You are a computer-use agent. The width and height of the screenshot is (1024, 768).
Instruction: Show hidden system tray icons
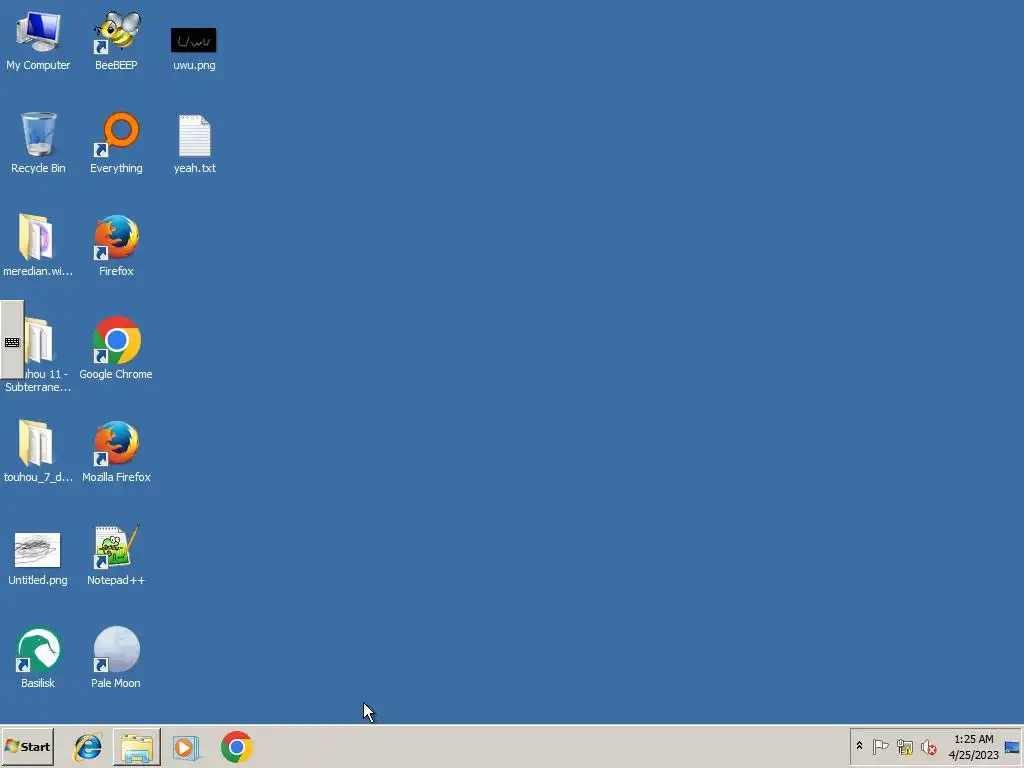[x=859, y=746]
